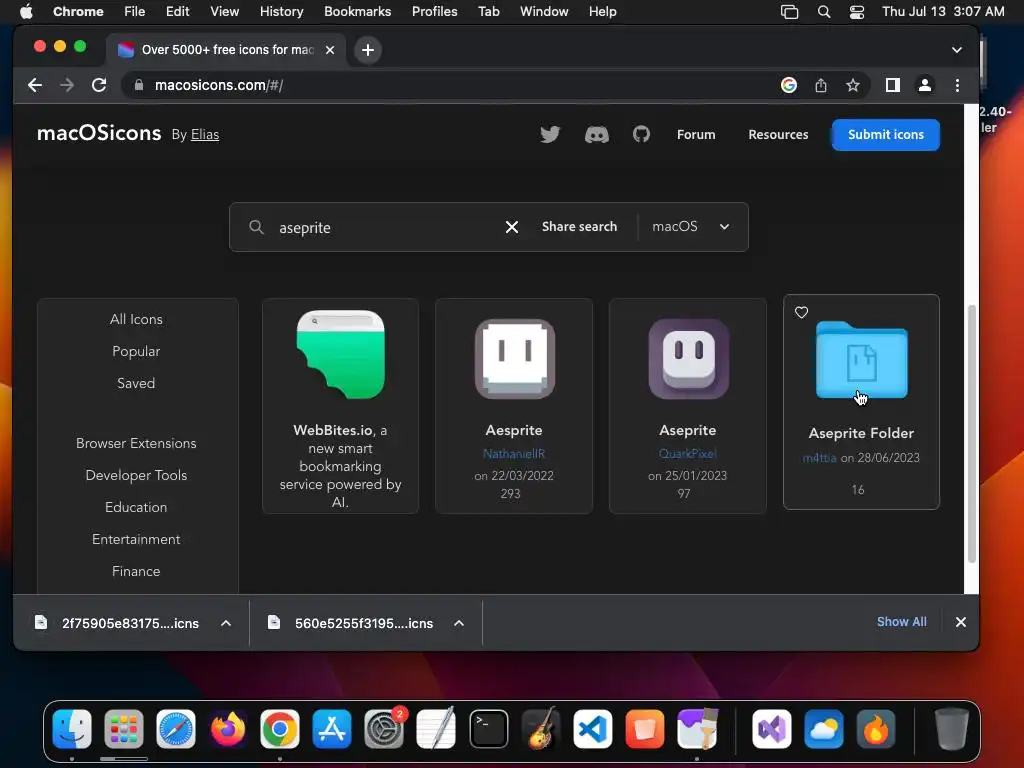This screenshot has height=768, width=1024.
Task: Open Spotlight search in menu bar
Action: (824, 12)
